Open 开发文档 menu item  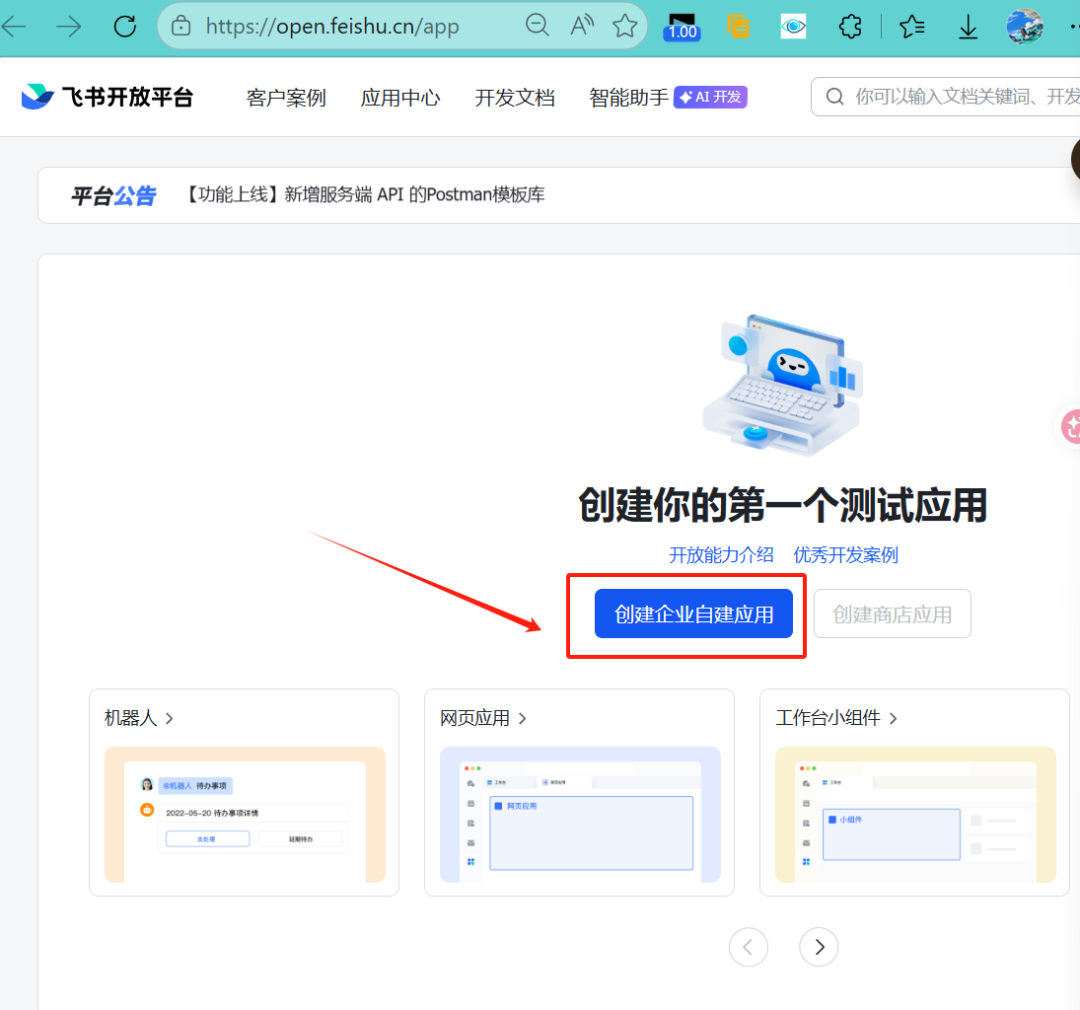[x=515, y=97]
